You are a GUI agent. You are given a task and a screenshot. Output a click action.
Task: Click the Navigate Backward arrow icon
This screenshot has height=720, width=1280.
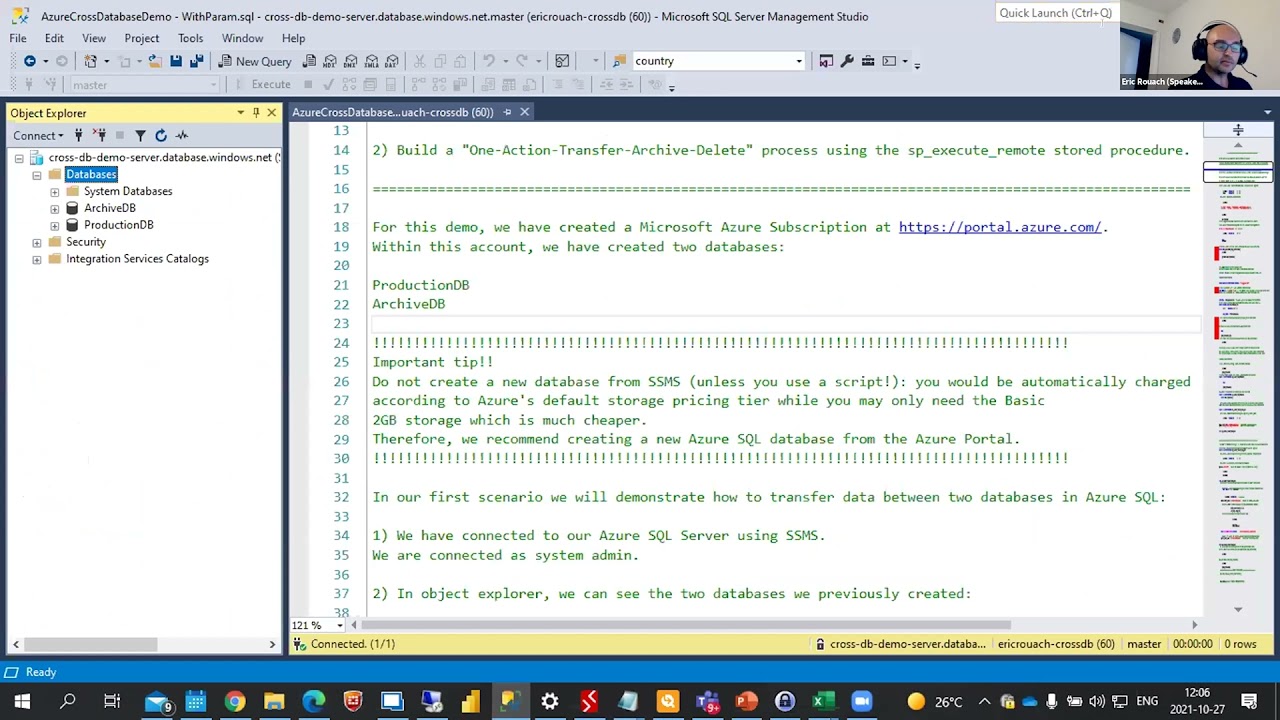click(x=29, y=61)
